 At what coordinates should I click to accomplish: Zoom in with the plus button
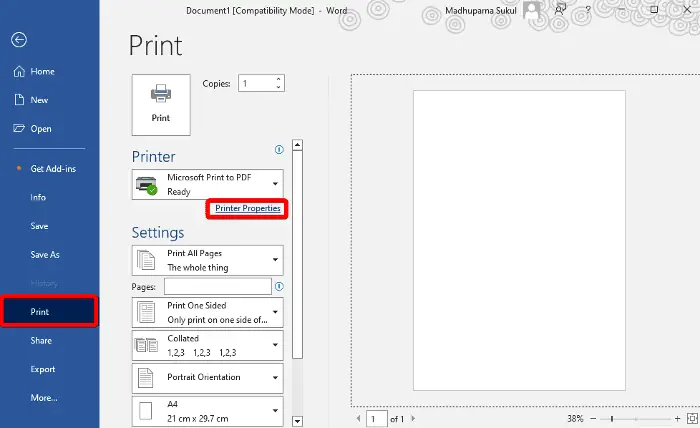[x=677, y=419]
